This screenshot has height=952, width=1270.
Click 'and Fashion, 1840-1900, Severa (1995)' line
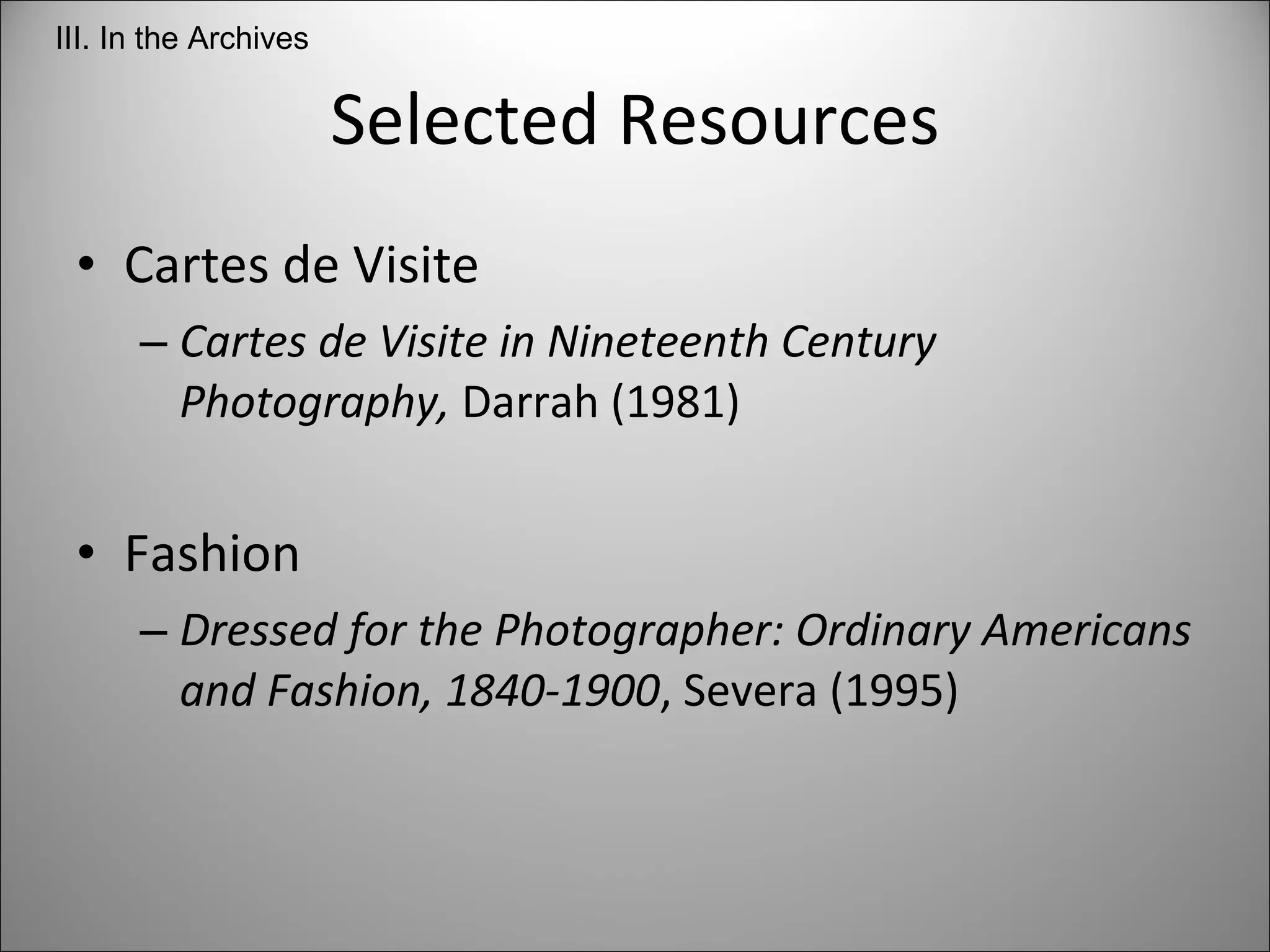pos(569,691)
